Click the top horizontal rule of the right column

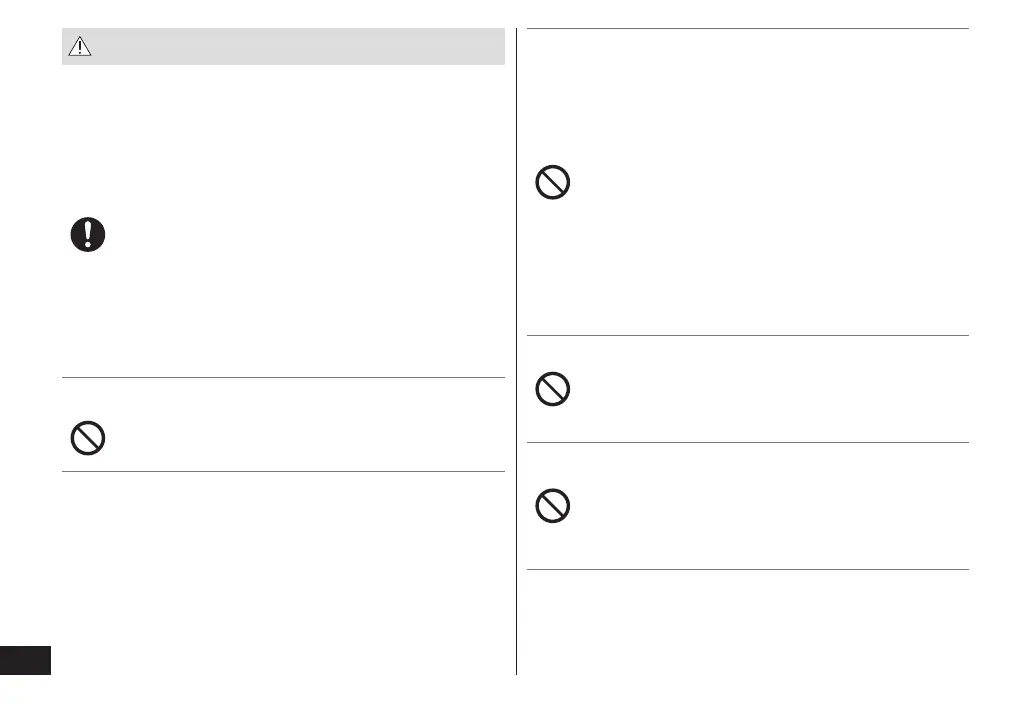point(747,29)
